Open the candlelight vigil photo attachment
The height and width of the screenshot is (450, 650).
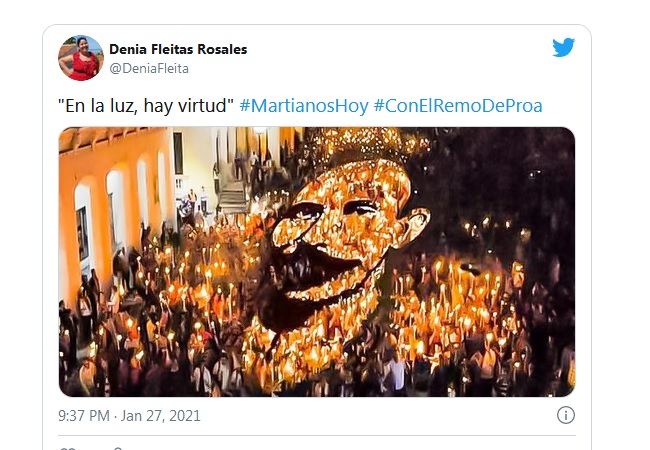pos(317,262)
